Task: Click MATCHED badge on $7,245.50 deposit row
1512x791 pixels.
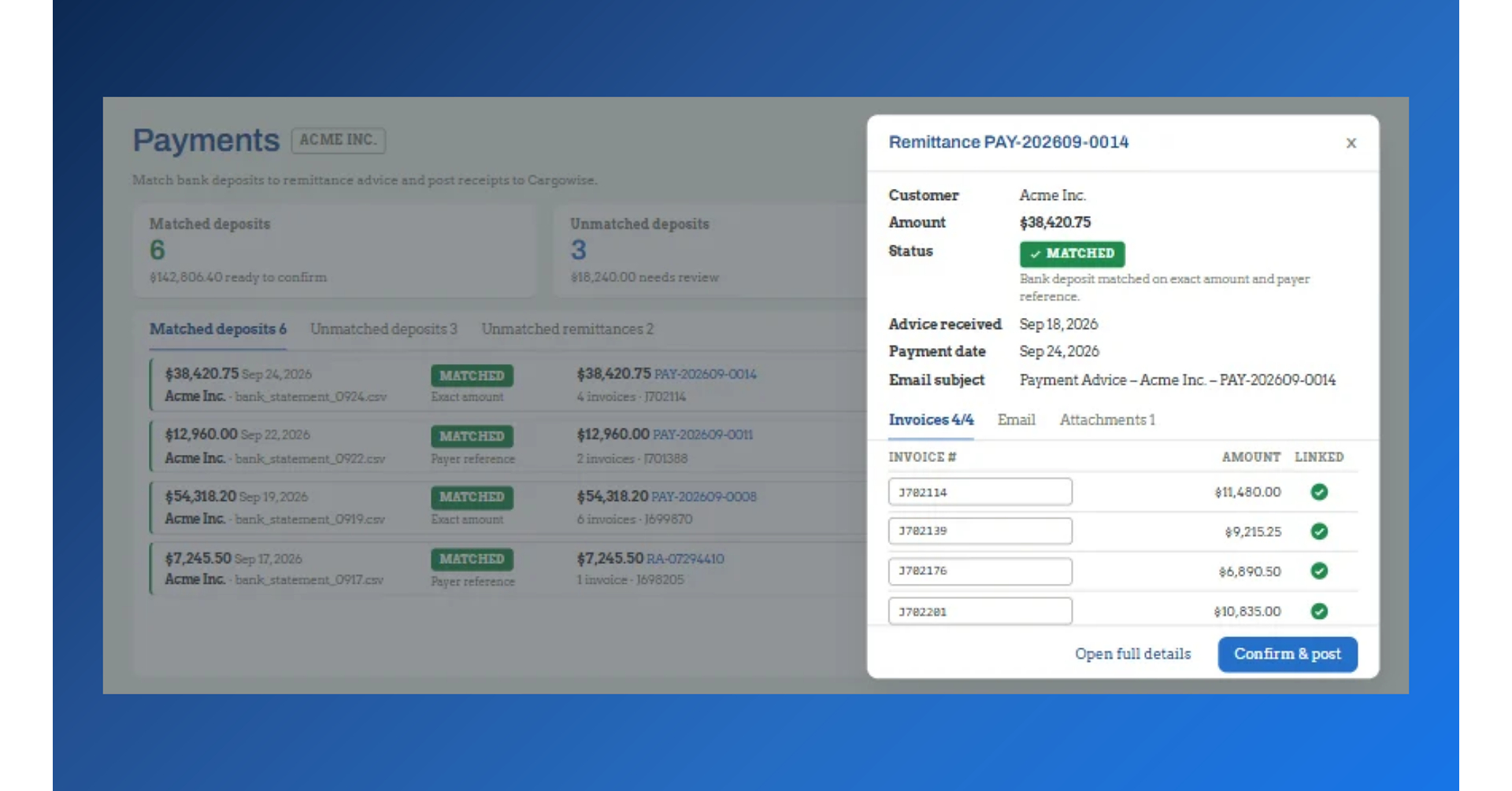Action: click(472, 559)
